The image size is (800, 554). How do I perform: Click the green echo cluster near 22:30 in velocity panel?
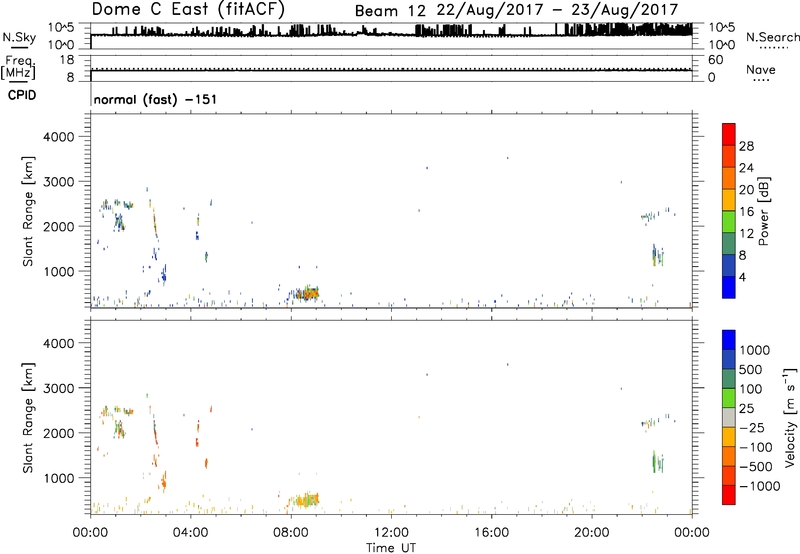[x=658, y=462]
